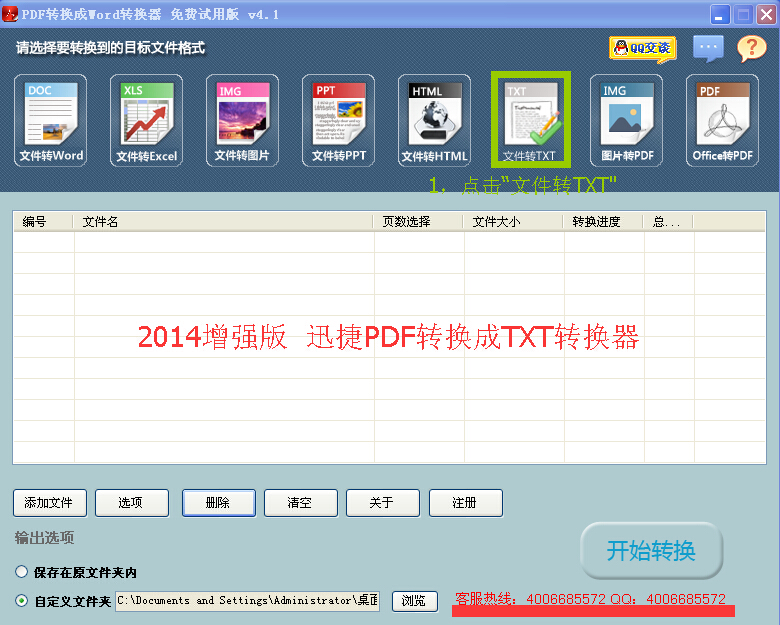Click the 清空 button to clear list

tap(301, 503)
